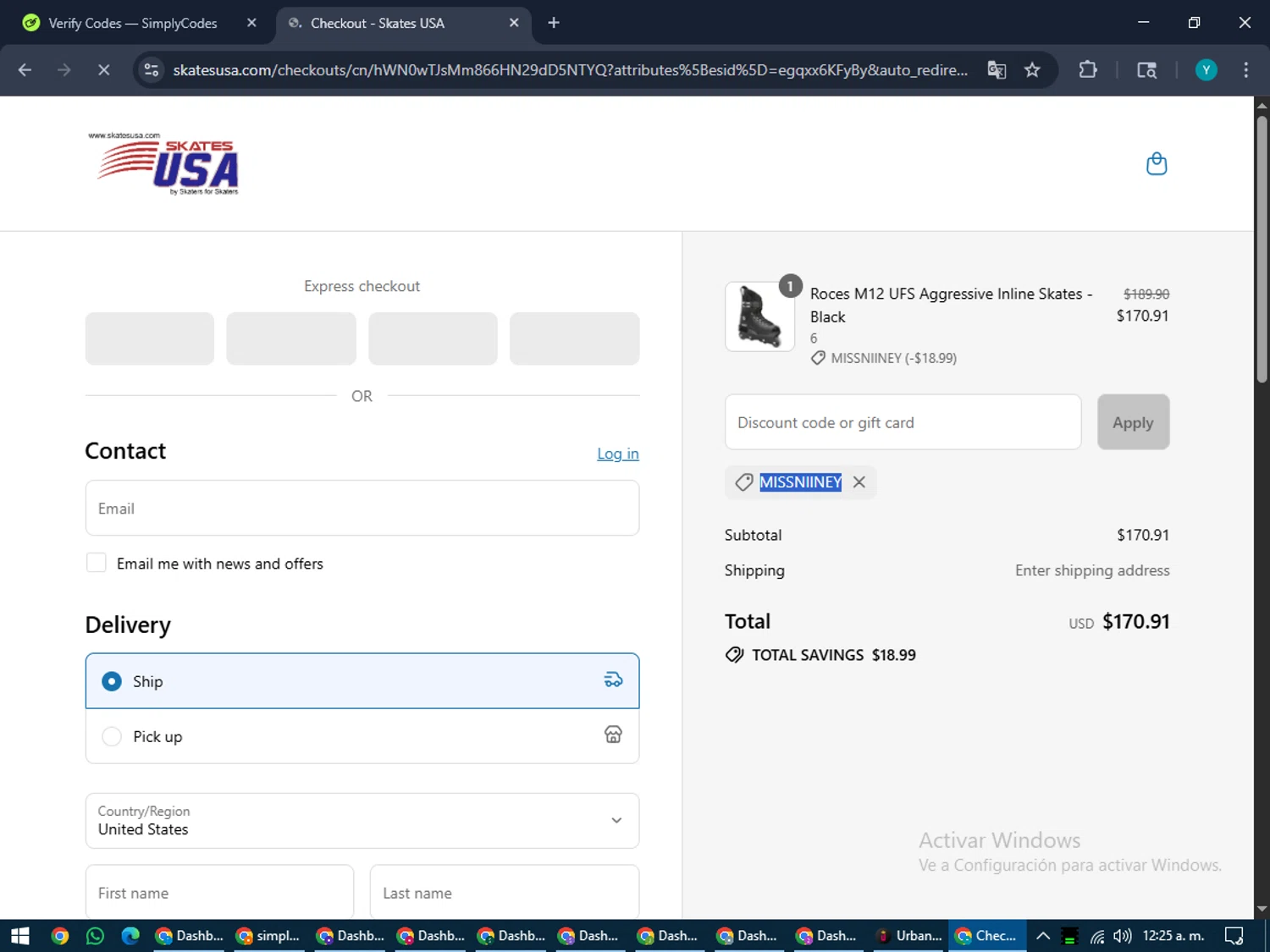Bookmark this page with star icon
Viewport: 1270px width, 952px height.
tap(1032, 70)
